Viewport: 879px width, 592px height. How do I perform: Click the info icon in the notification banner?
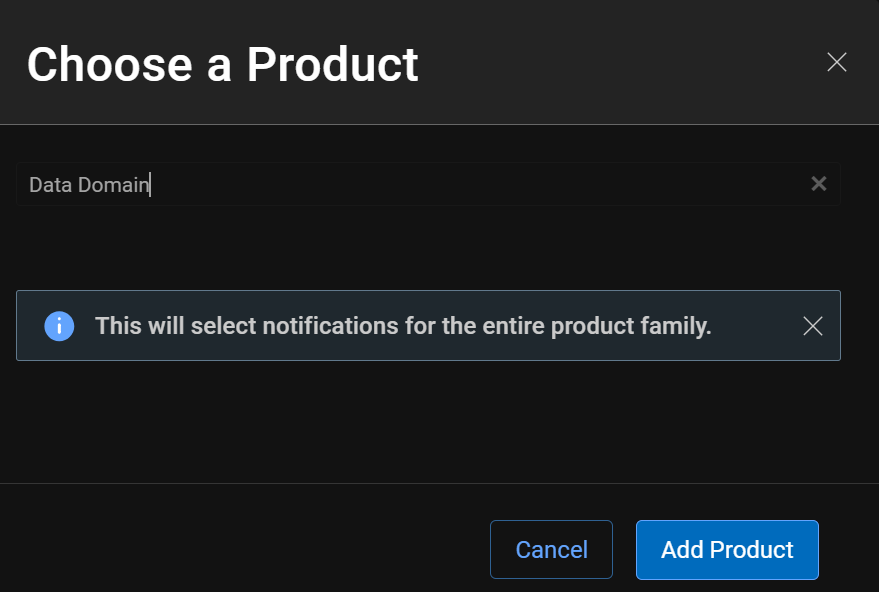59,326
